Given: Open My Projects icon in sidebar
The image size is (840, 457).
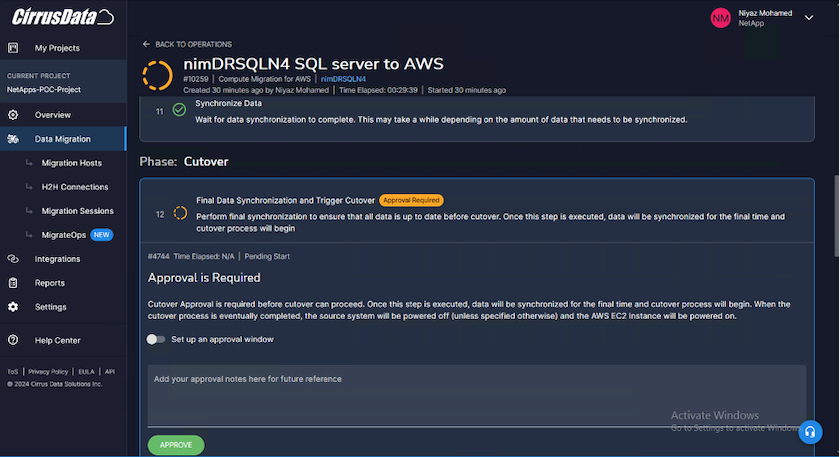Looking at the screenshot, I should [13, 48].
